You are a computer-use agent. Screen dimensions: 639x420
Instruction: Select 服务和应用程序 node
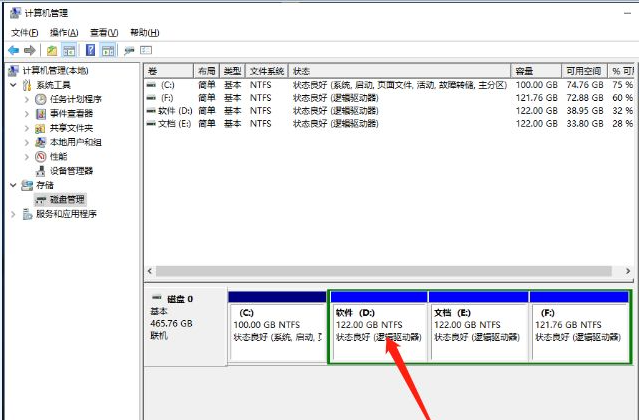click(x=60, y=214)
